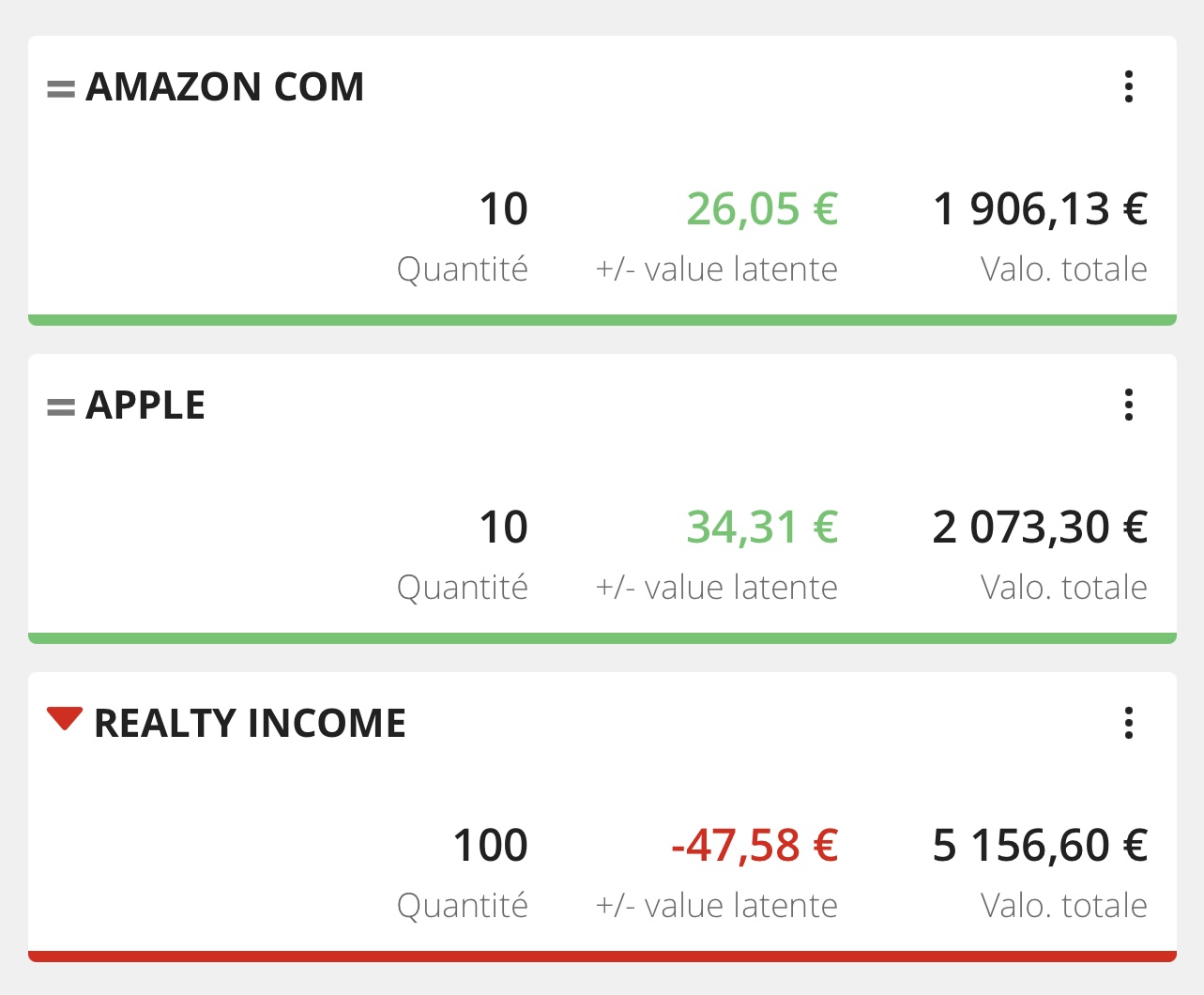The image size is (1204, 995).
Task: Click the green bar under the AMAZON COM card
Action: [602, 320]
